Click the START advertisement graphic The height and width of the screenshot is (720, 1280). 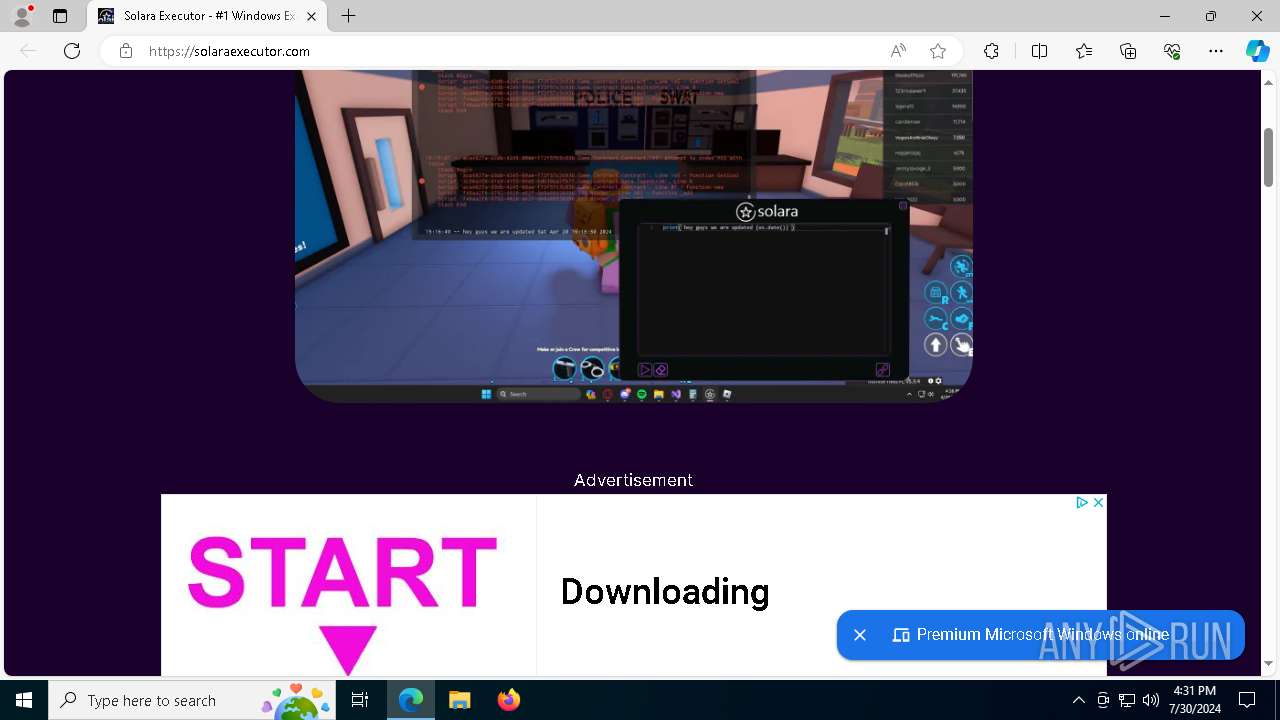click(x=342, y=603)
